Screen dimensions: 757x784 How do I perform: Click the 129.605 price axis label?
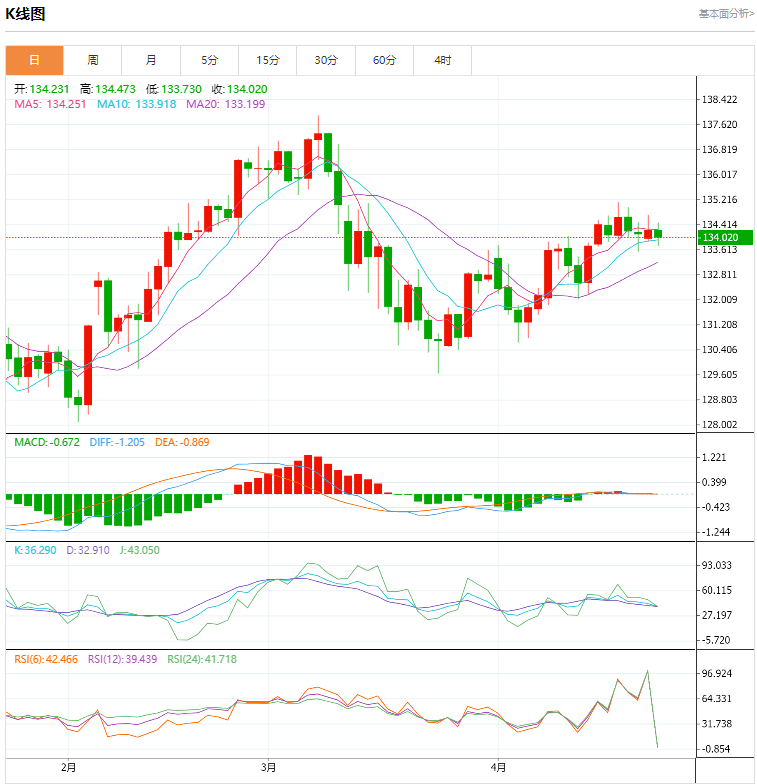pyautogui.click(x=720, y=374)
